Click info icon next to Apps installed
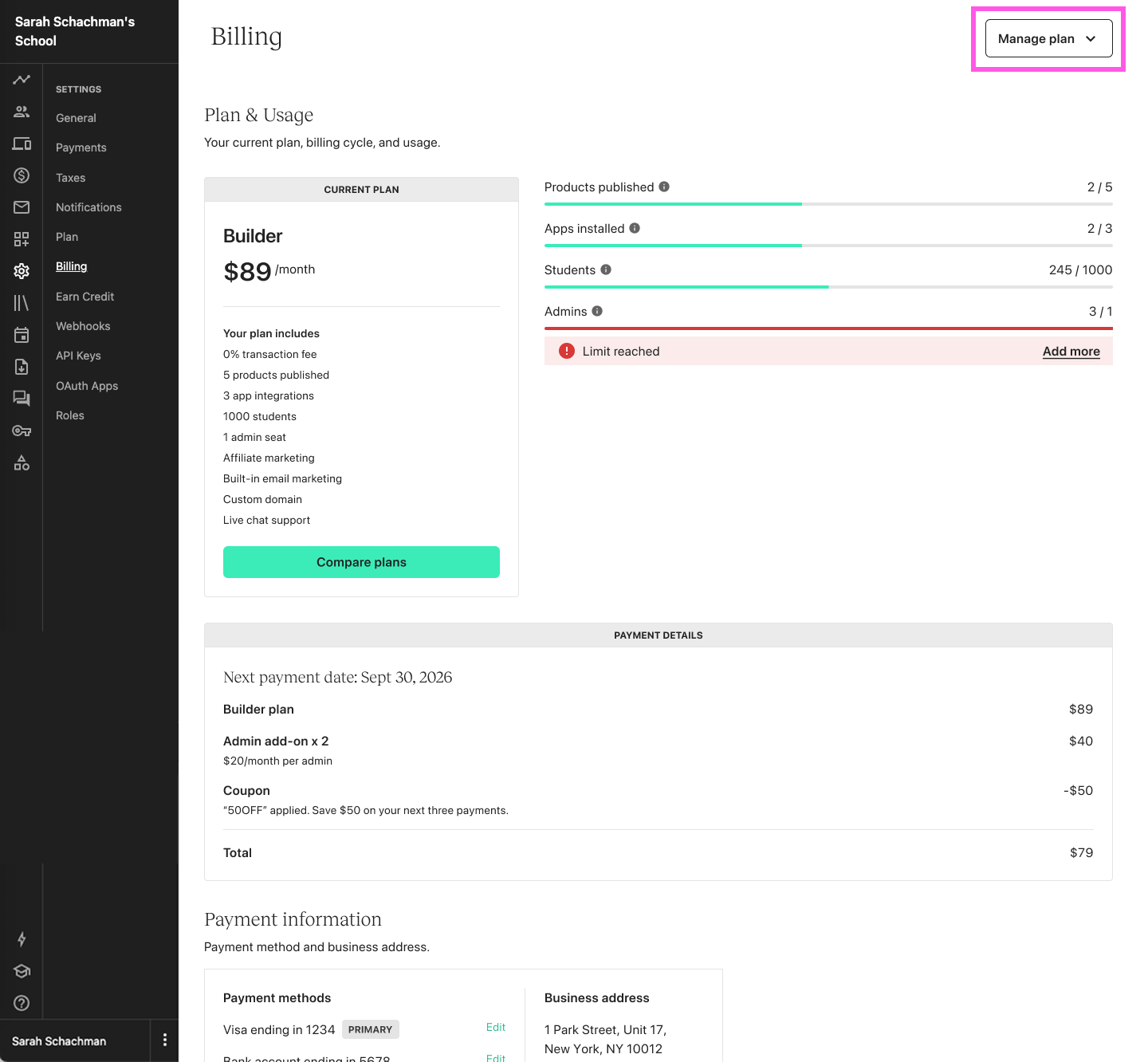1148x1062 pixels. 635,228
